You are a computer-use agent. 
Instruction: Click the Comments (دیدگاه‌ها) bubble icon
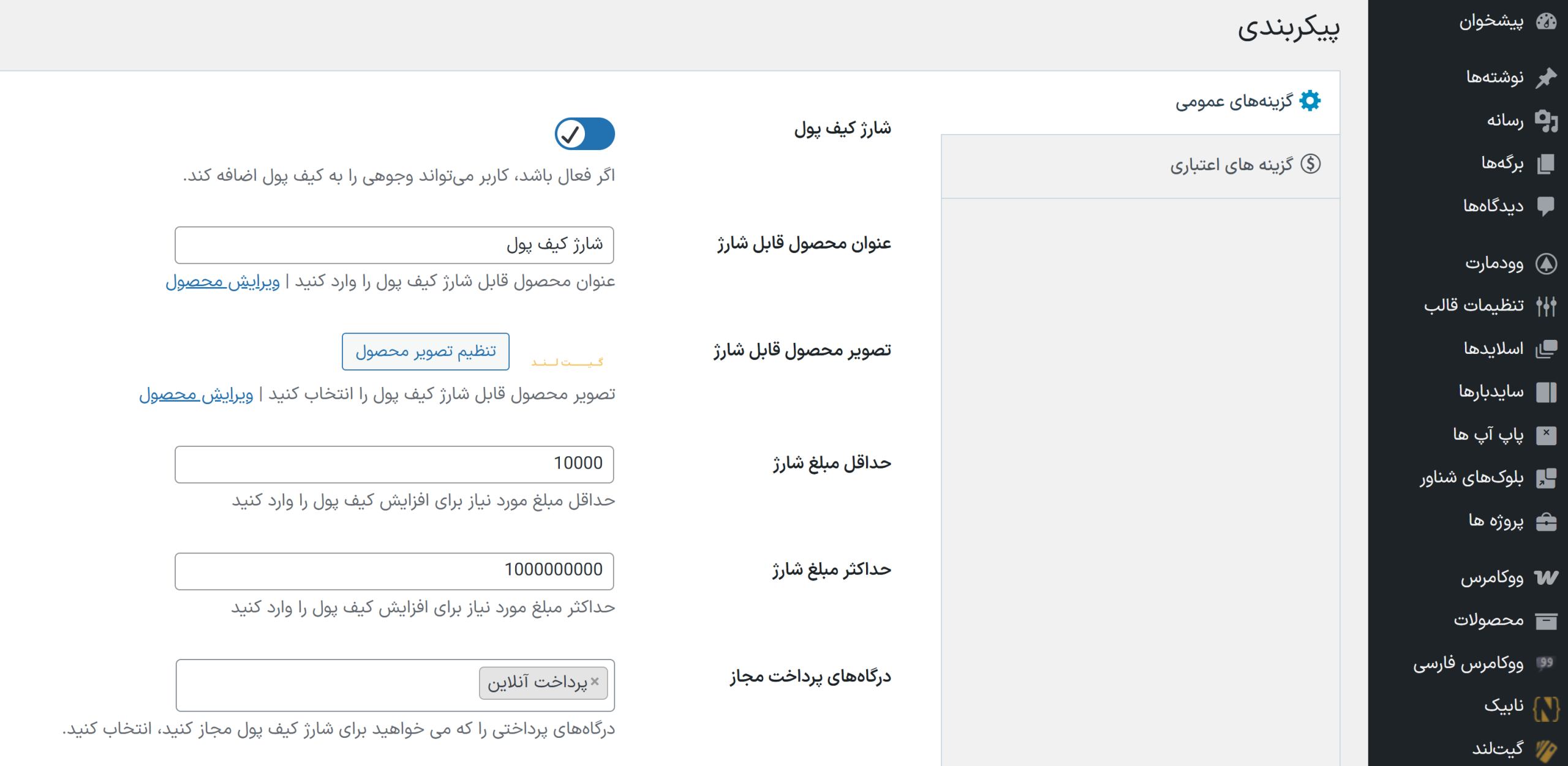[1545, 206]
